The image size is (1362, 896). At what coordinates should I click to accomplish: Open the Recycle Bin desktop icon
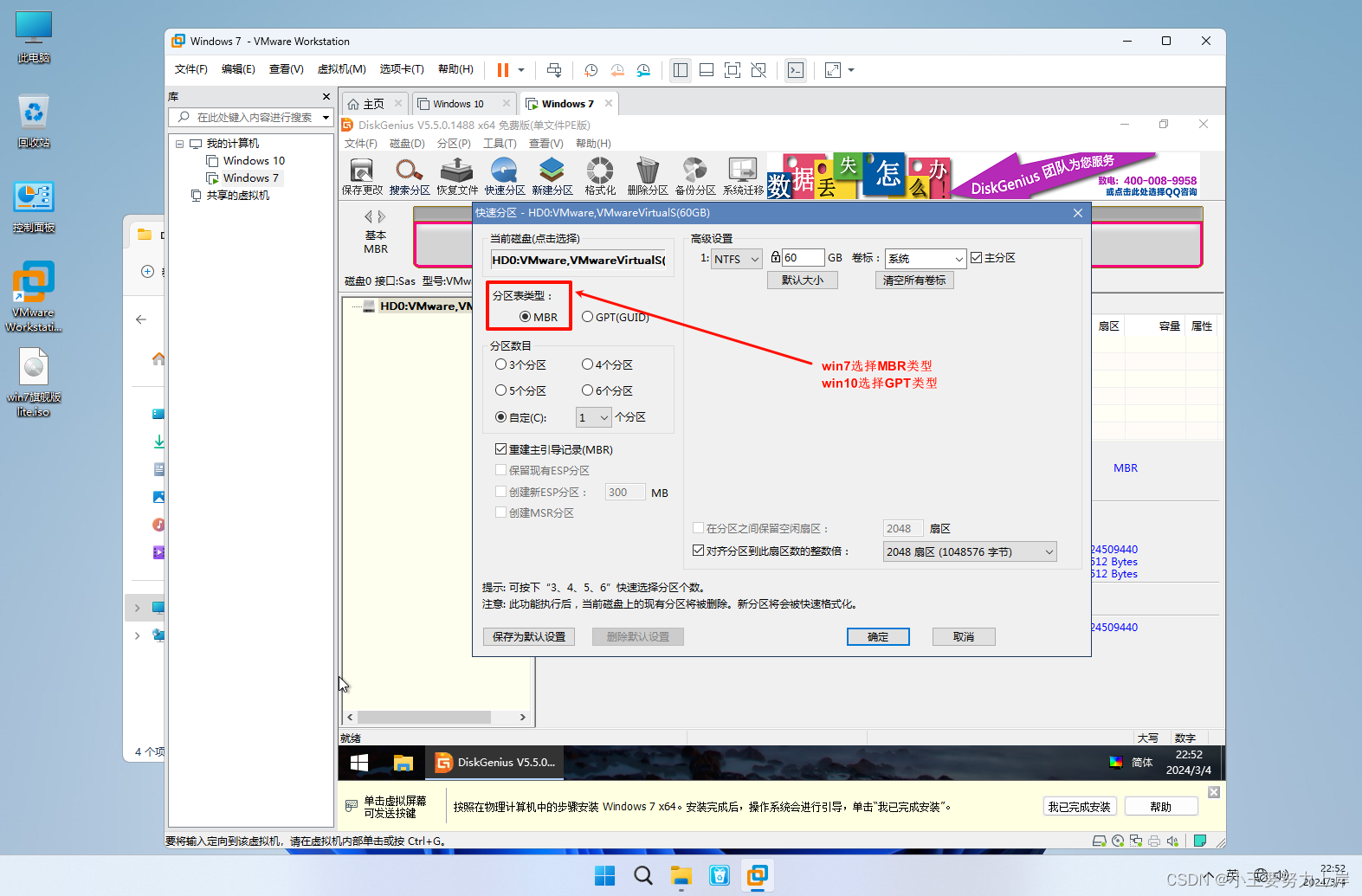(34, 120)
